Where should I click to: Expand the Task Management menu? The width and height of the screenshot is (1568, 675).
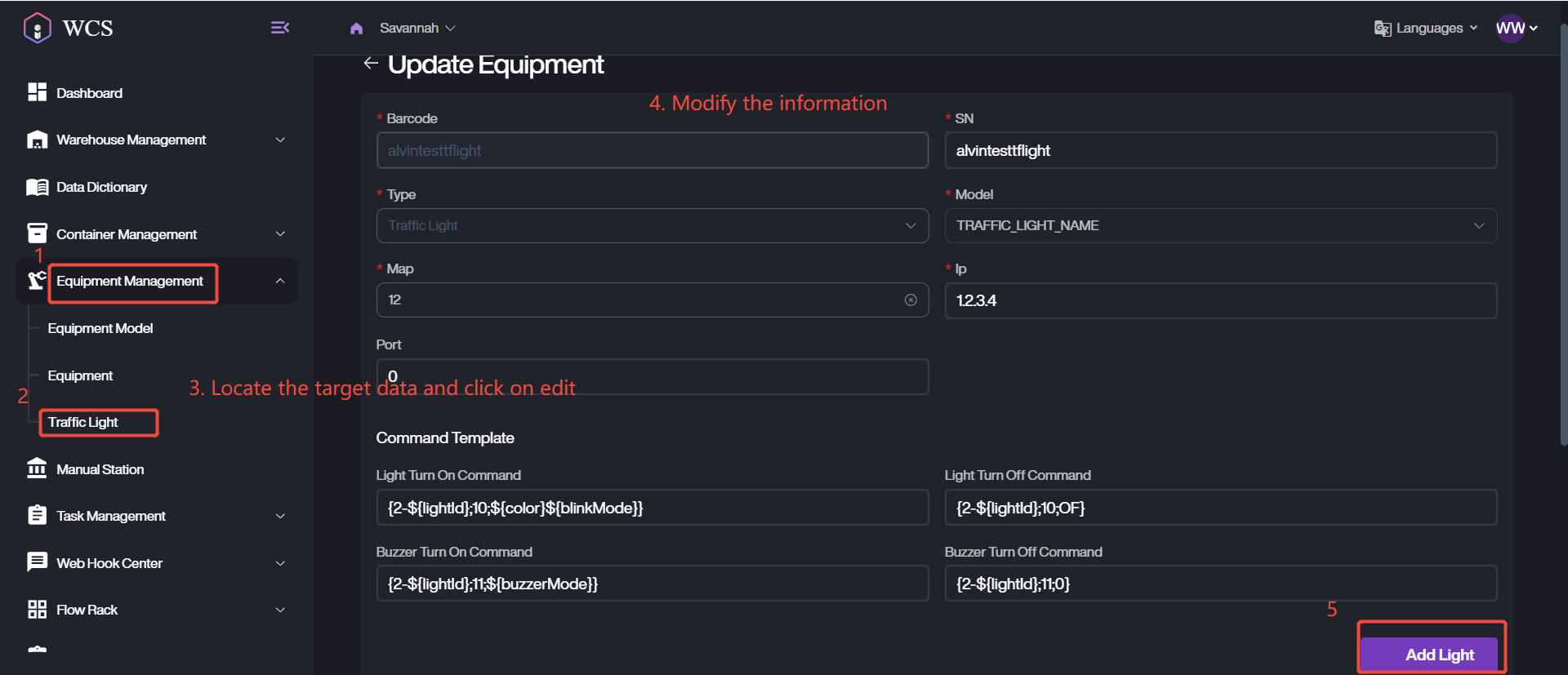[x=280, y=516]
